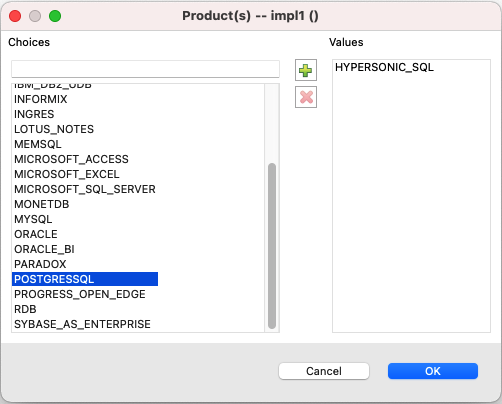Select MONETDB in the Choices list
502x404 pixels.
pyautogui.click(x=42, y=204)
